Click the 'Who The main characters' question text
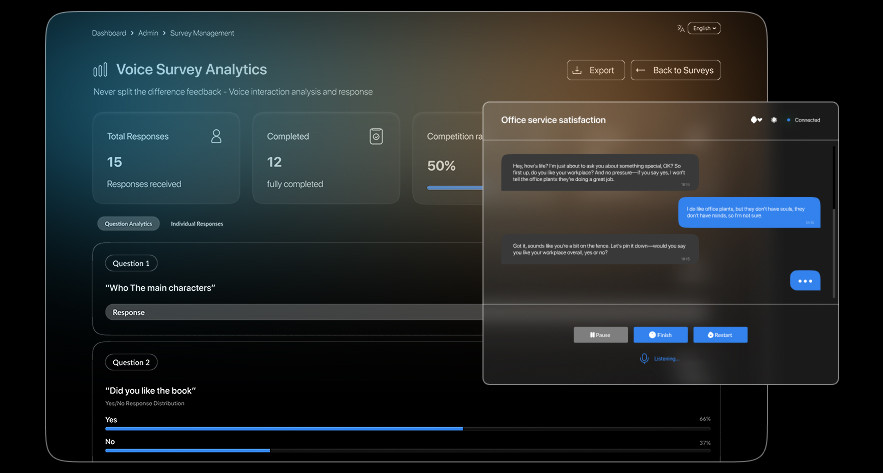The image size is (883, 473). (x=160, y=288)
